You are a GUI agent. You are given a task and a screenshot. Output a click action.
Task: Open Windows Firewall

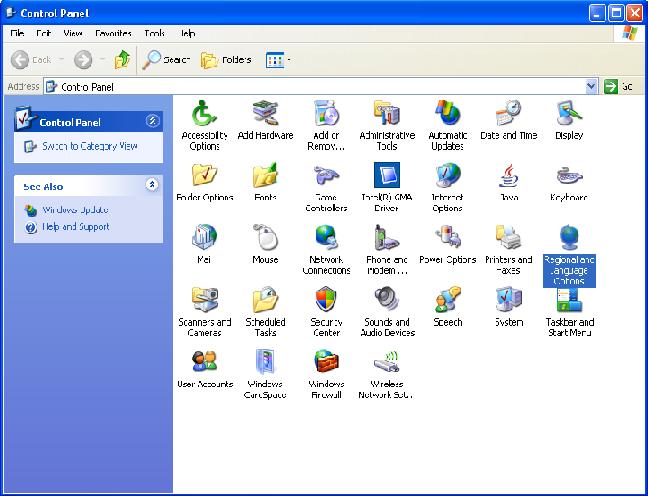pos(326,374)
